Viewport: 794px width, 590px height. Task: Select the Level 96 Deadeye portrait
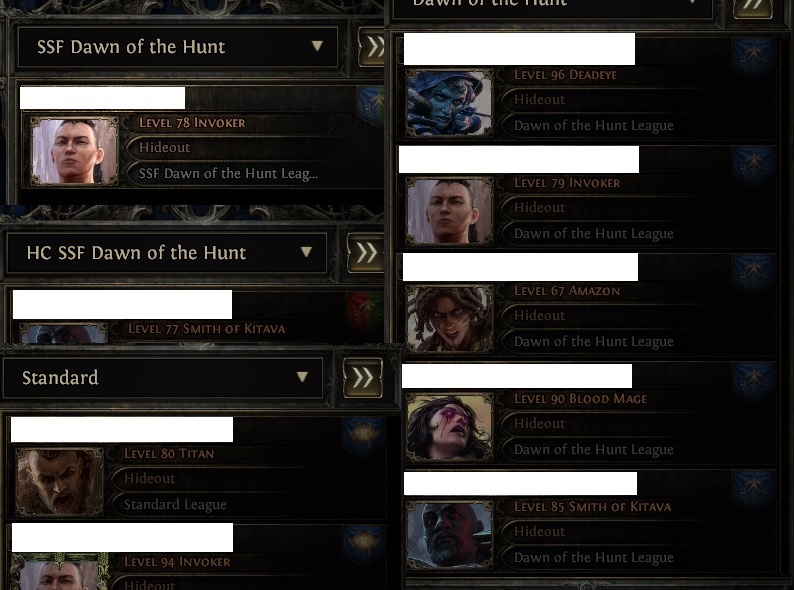coord(449,103)
